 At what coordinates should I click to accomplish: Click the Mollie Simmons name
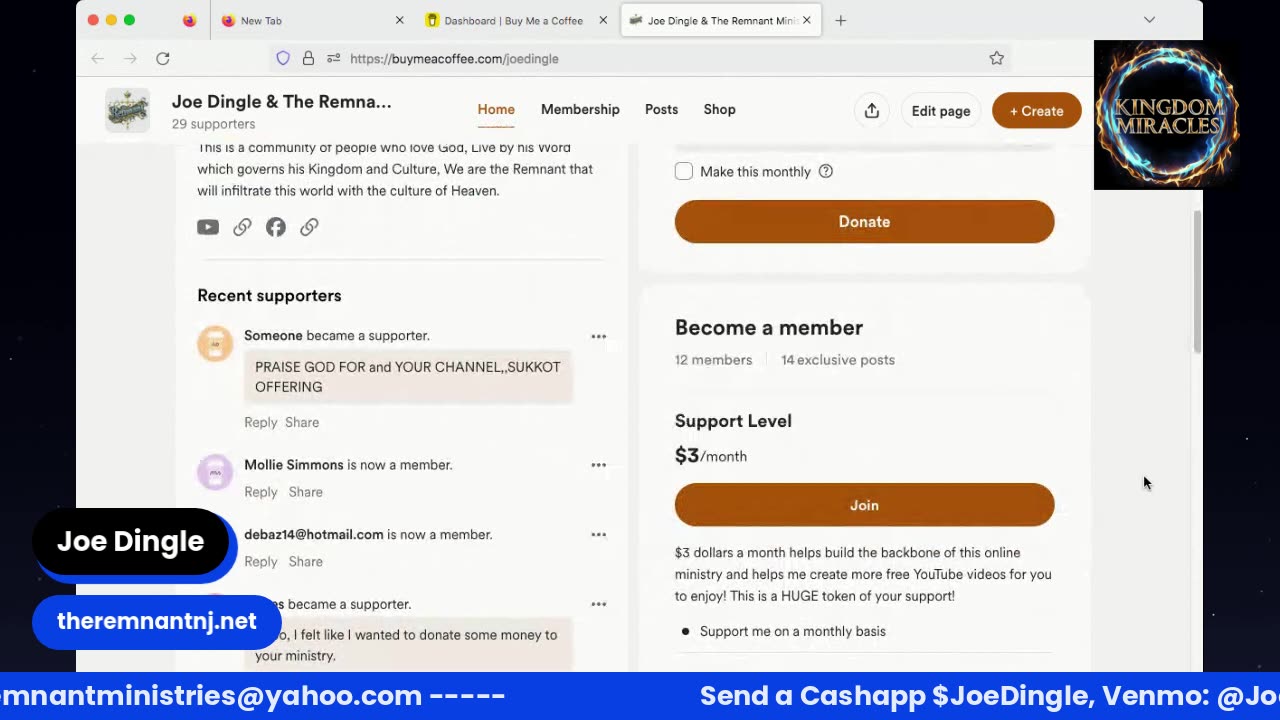[x=293, y=464]
